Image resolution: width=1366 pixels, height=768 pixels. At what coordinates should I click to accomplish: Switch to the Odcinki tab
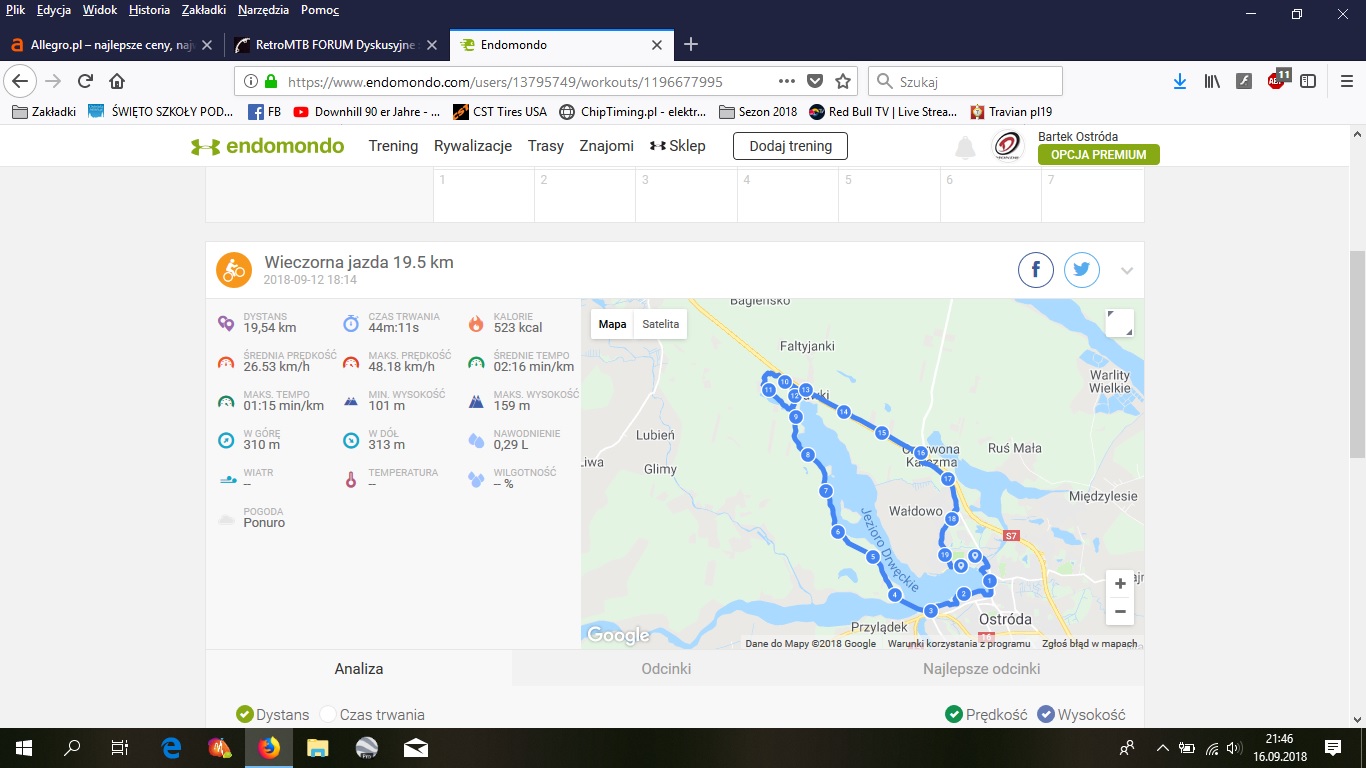coord(666,668)
